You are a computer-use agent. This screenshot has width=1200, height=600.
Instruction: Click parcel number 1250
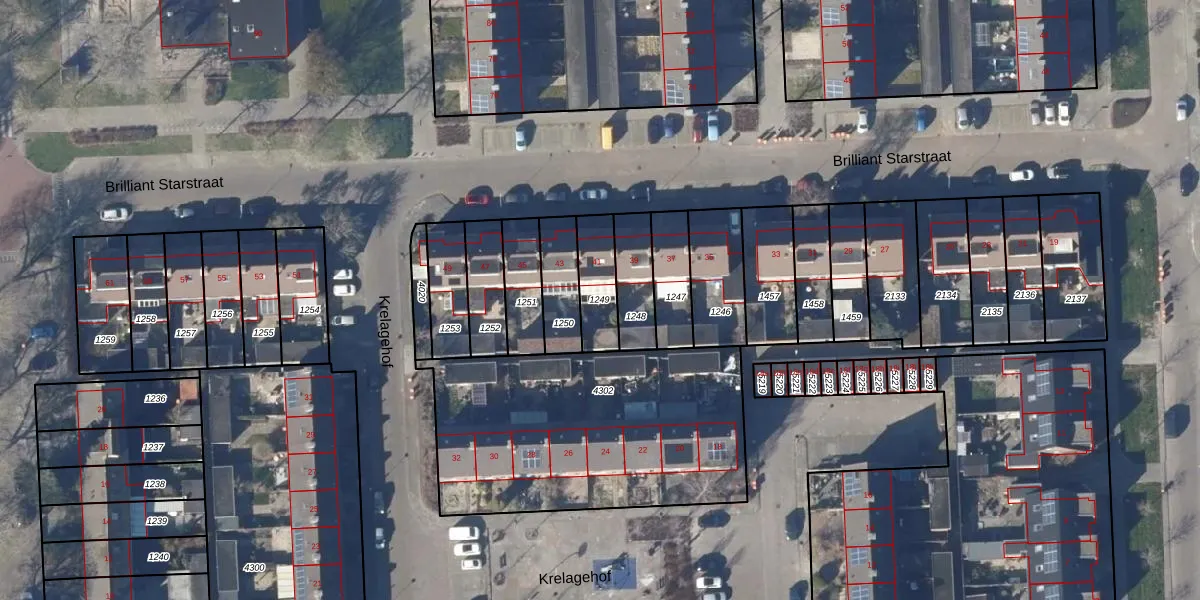click(x=564, y=323)
